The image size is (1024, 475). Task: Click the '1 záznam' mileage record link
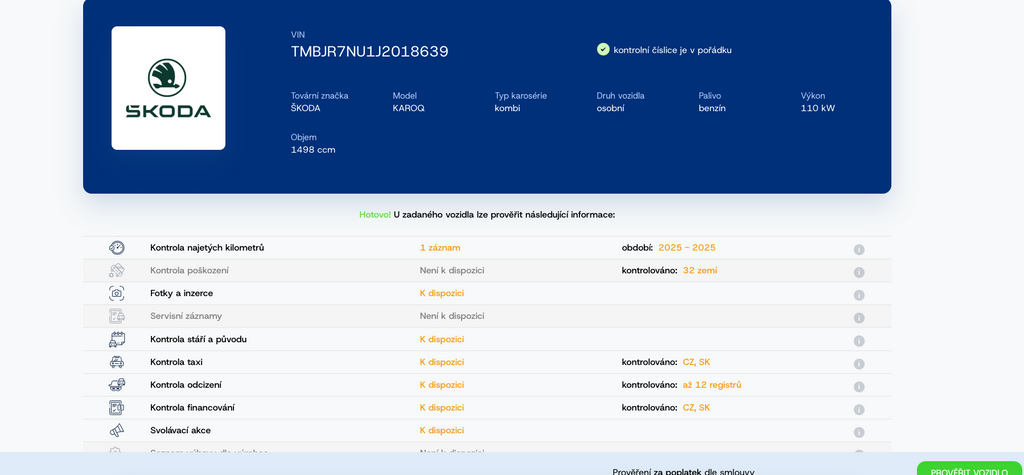tap(440, 248)
